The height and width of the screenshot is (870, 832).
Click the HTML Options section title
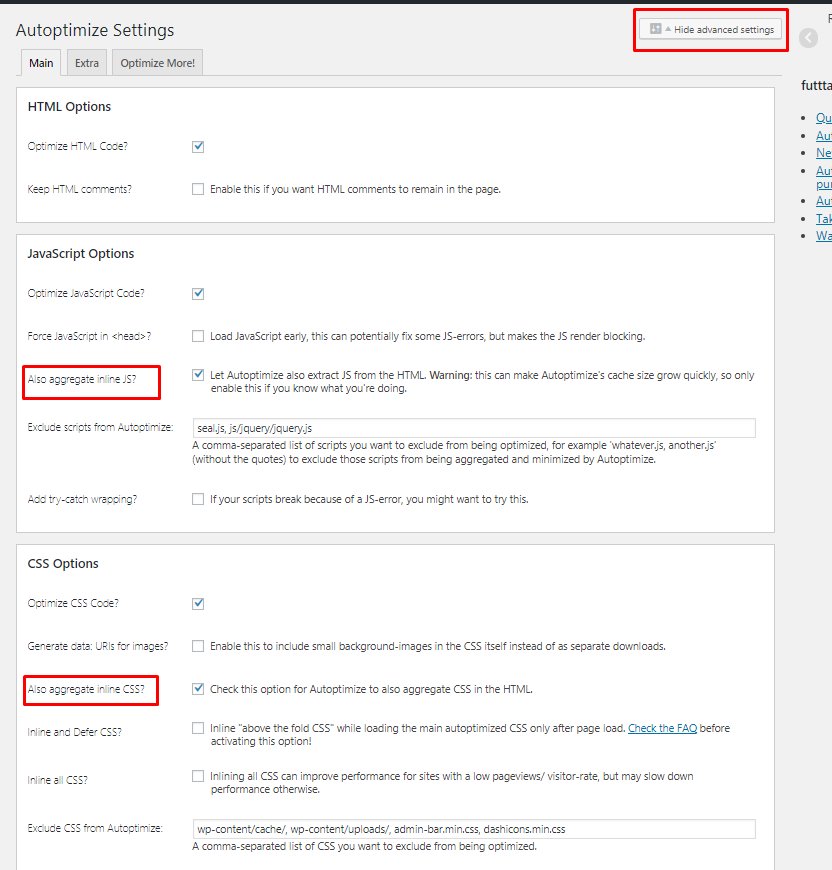coord(69,107)
